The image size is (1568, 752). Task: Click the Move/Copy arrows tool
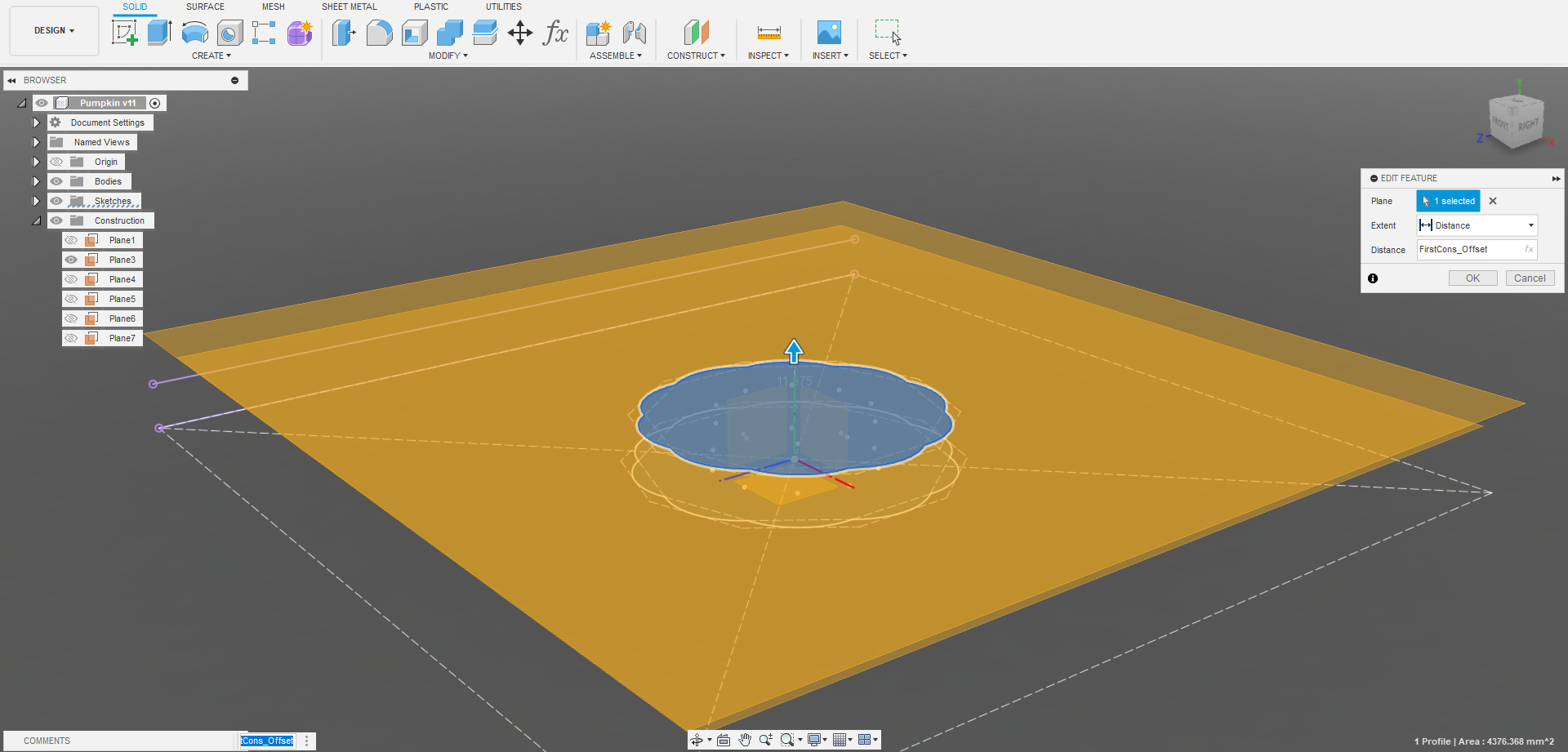[x=520, y=33]
